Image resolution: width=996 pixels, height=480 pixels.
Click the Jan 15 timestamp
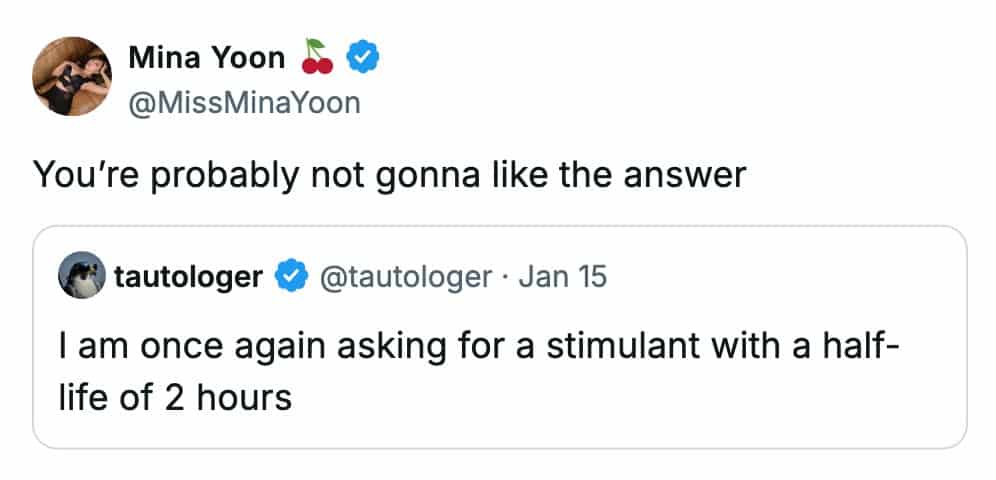[563, 277]
